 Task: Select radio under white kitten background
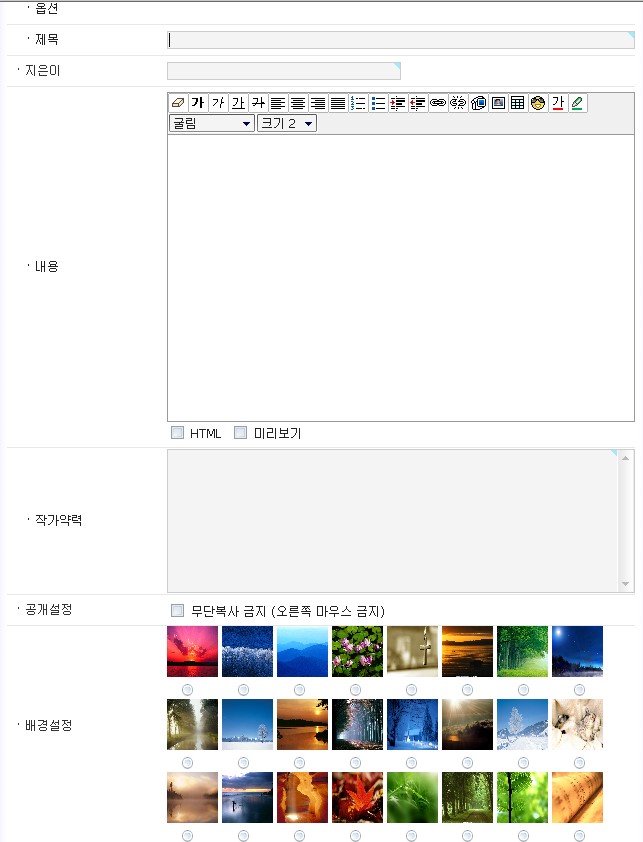click(579, 763)
